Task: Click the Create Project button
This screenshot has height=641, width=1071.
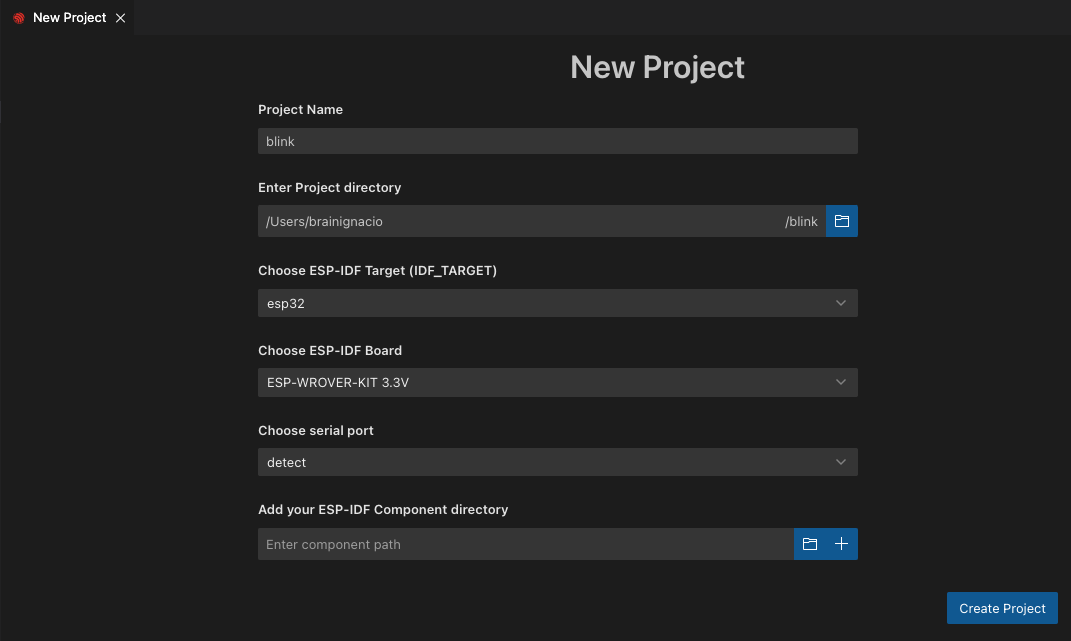Action: pyautogui.click(x=1001, y=608)
